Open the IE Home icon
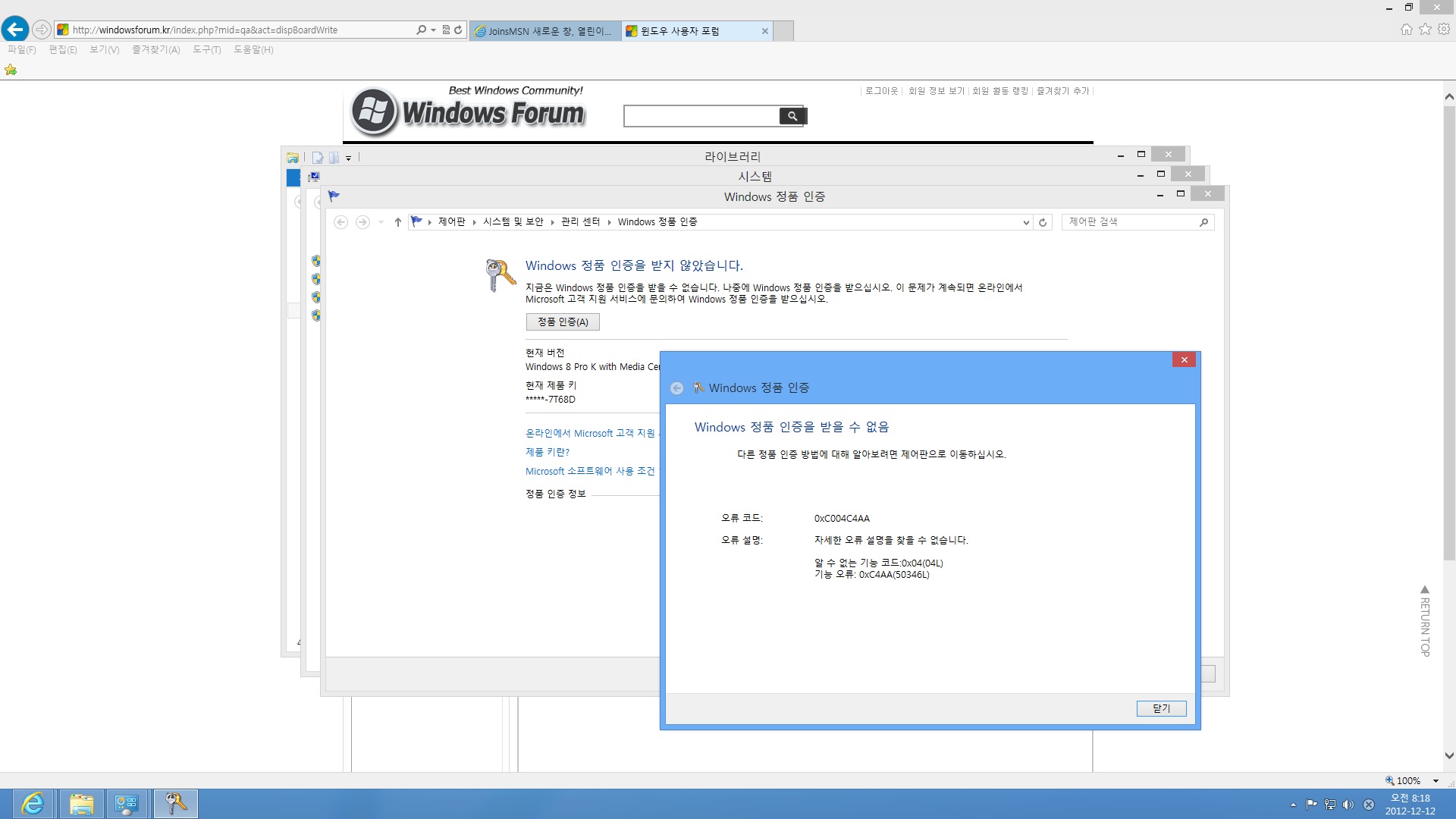The image size is (1456, 819). tap(1406, 29)
